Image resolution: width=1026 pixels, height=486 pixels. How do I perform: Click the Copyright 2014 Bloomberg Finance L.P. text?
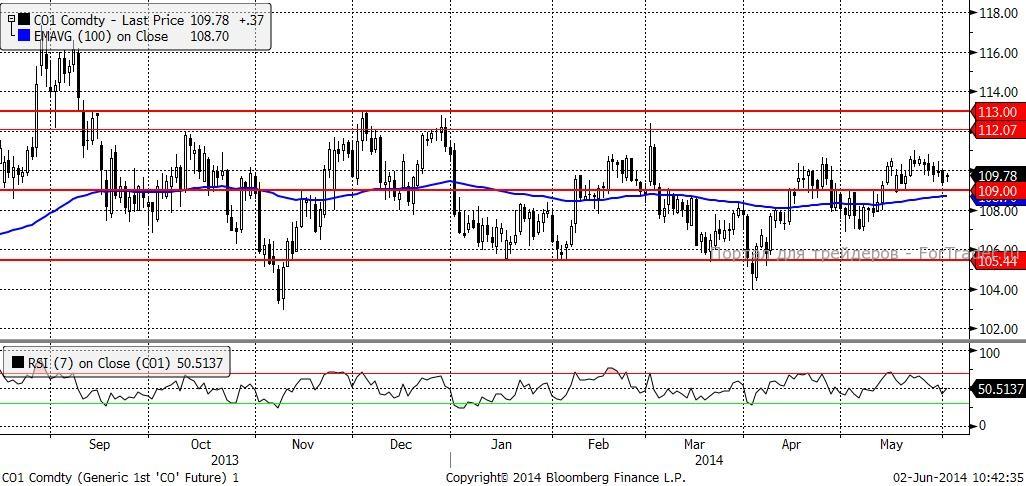[567, 477]
